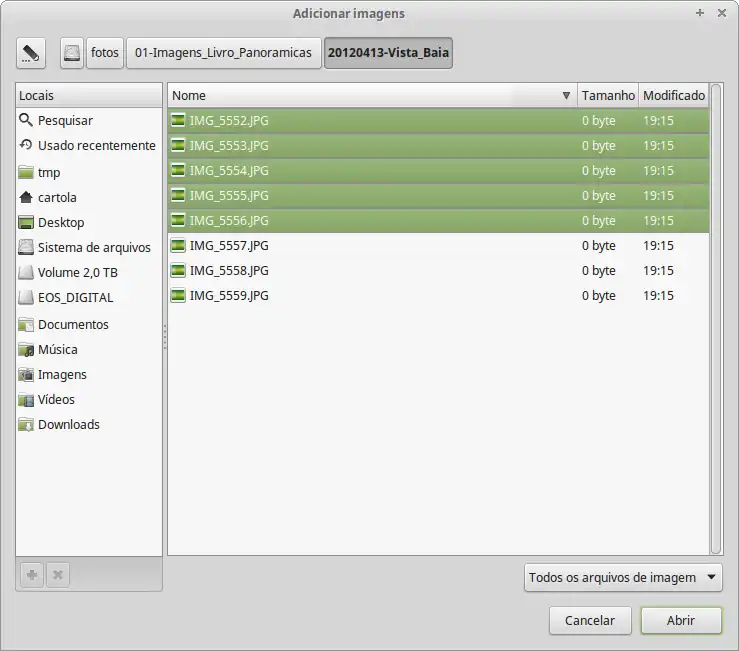
Task: Go to the fotos path segment
Action: [104, 53]
